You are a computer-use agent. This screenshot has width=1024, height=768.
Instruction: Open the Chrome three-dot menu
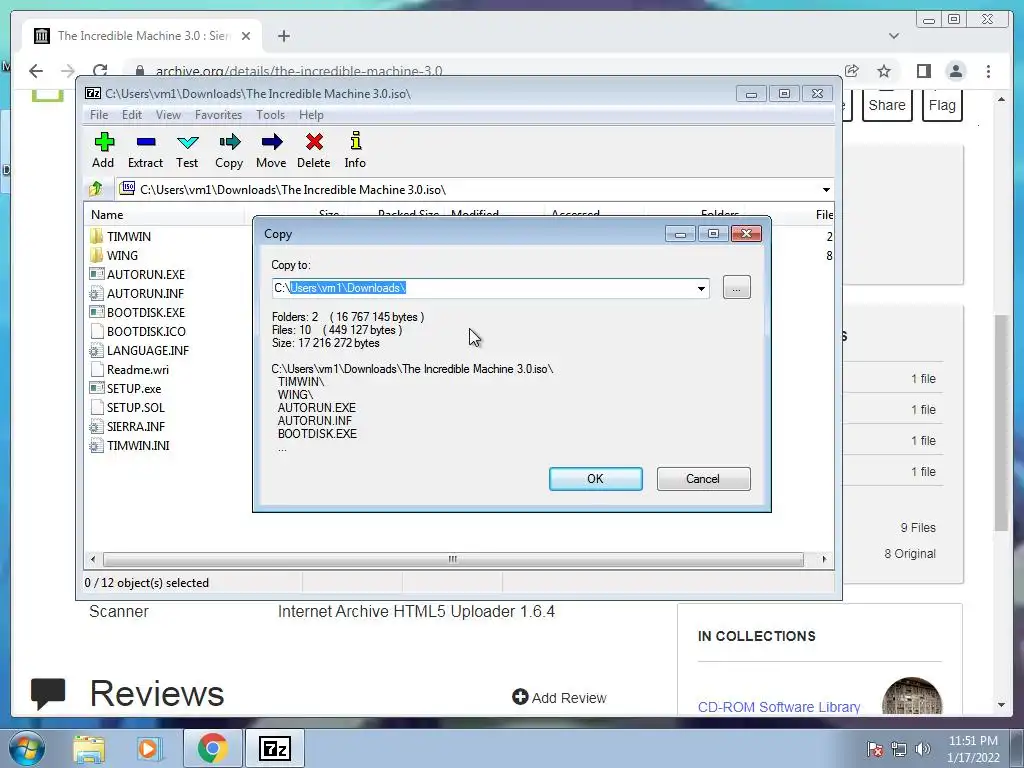988,71
